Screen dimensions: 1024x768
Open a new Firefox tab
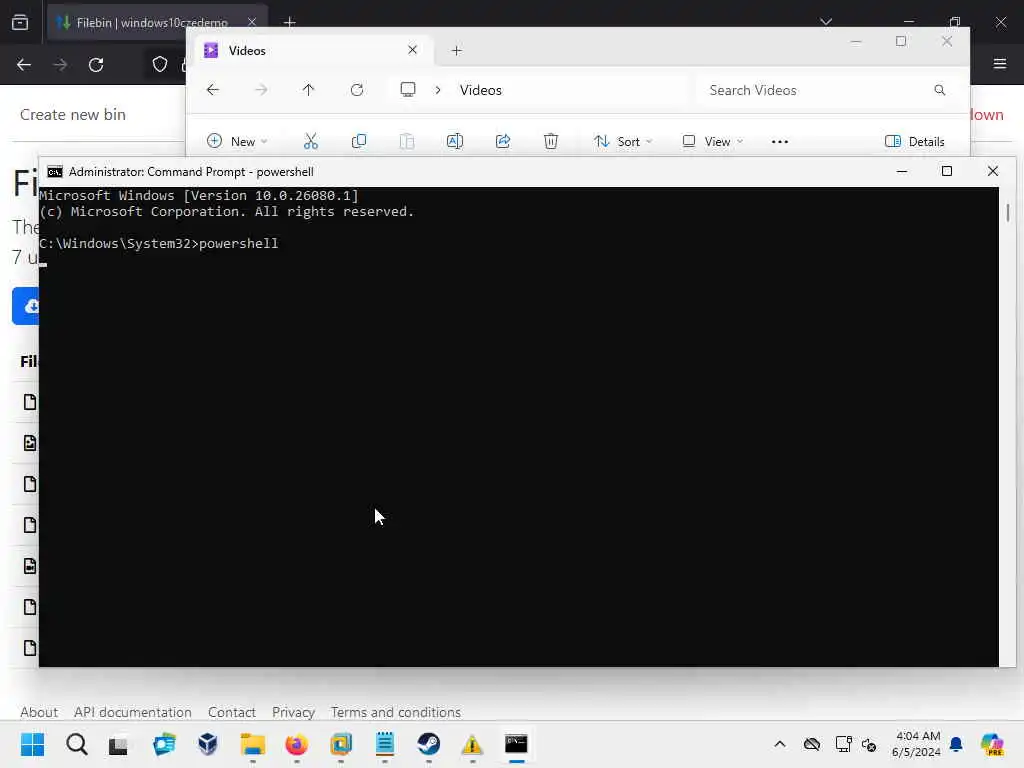coord(290,22)
